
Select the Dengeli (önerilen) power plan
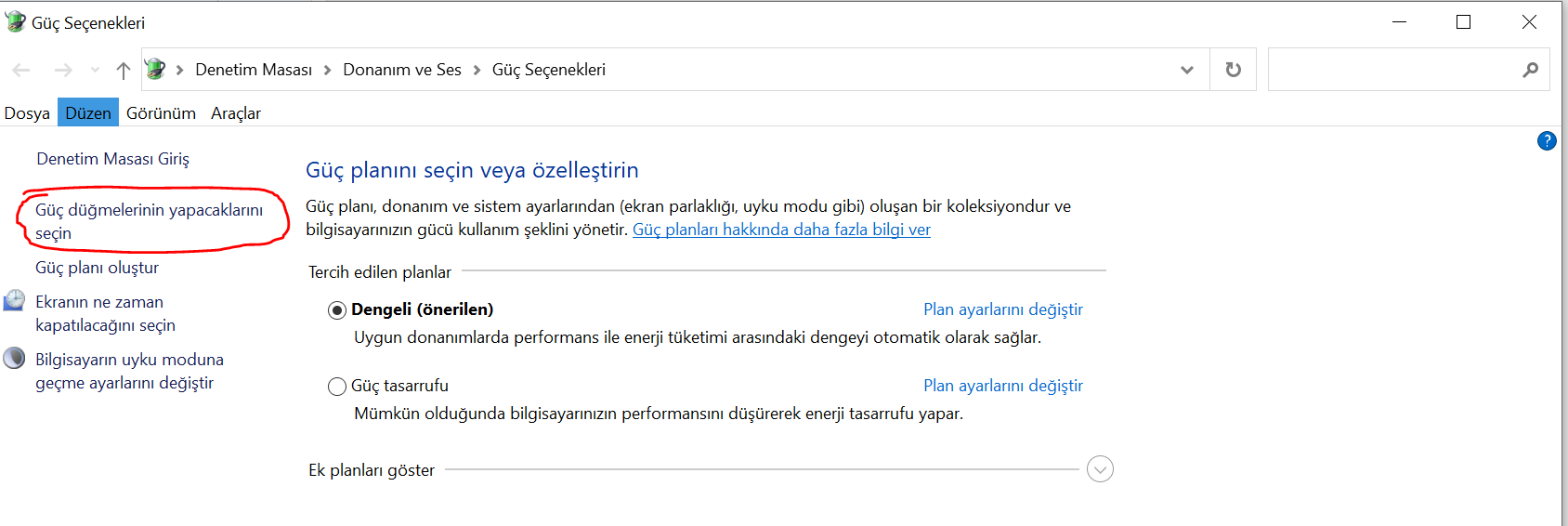[x=337, y=310]
